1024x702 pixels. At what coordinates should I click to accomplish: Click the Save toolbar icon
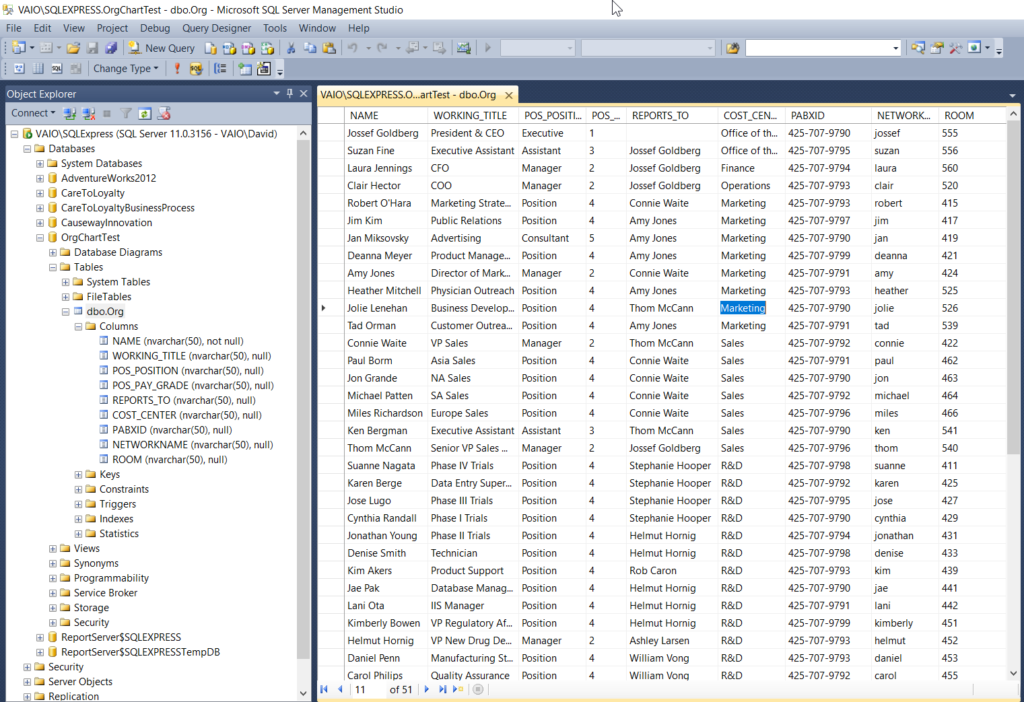(x=91, y=48)
